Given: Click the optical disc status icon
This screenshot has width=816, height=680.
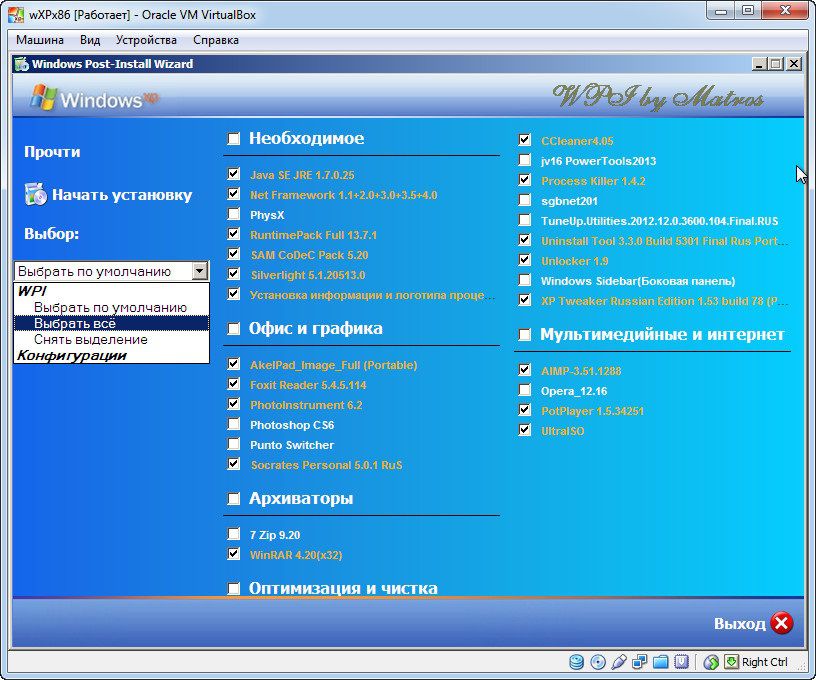Looking at the screenshot, I should pos(598,662).
